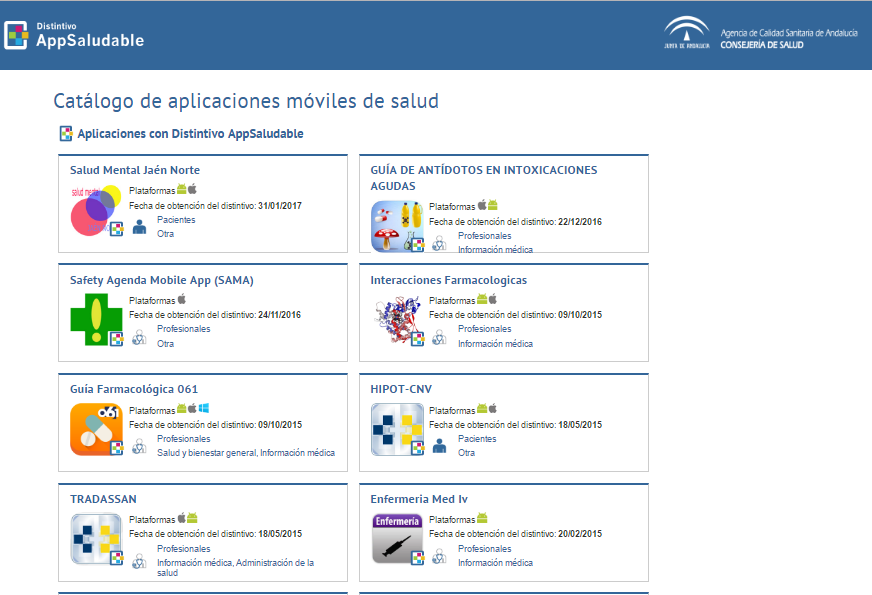Click the professional icon in TRADASSAN card
The width and height of the screenshot is (872, 595).
(x=140, y=561)
